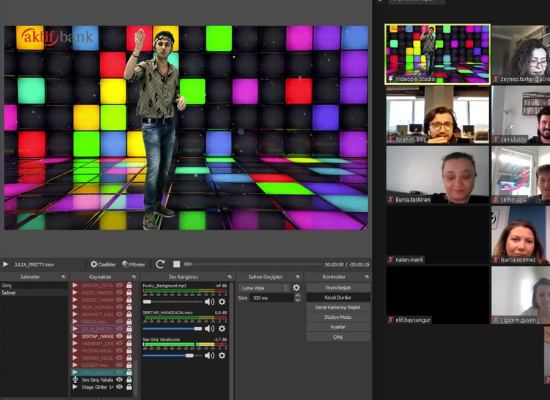The width and height of the screenshot is (550, 400).
Task: Click the Ses Giriş Yakalayıcı volume slider
Action: (x=172, y=356)
